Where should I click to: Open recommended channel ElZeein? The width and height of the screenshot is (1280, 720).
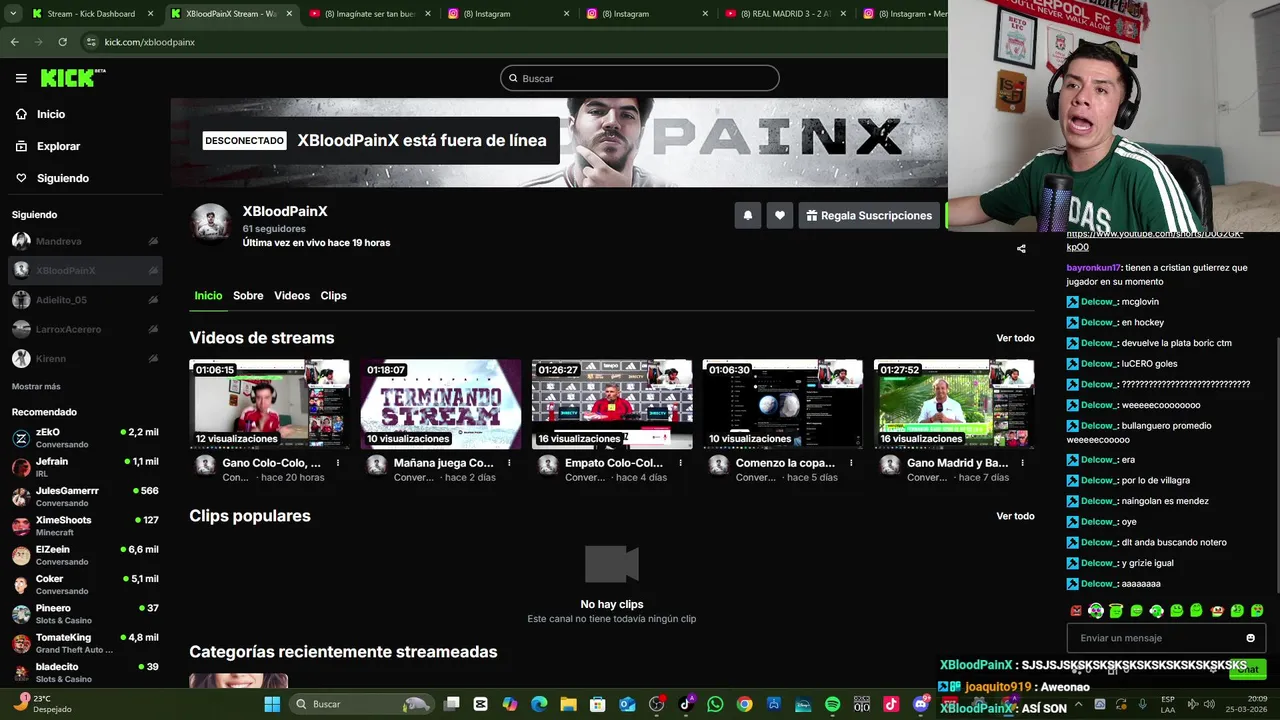85,555
